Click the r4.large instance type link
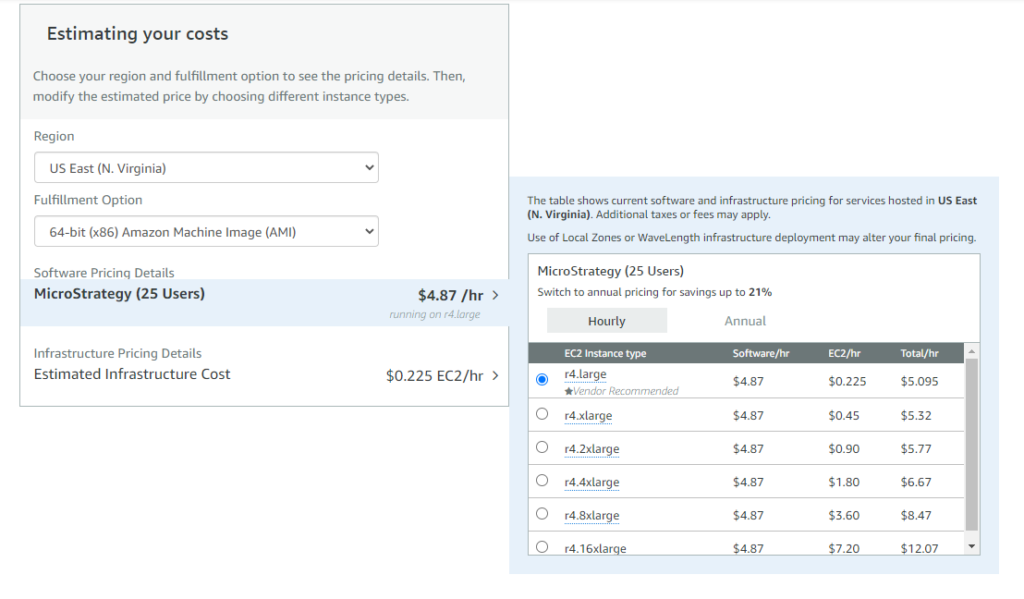The height and width of the screenshot is (599, 1024). [585, 374]
